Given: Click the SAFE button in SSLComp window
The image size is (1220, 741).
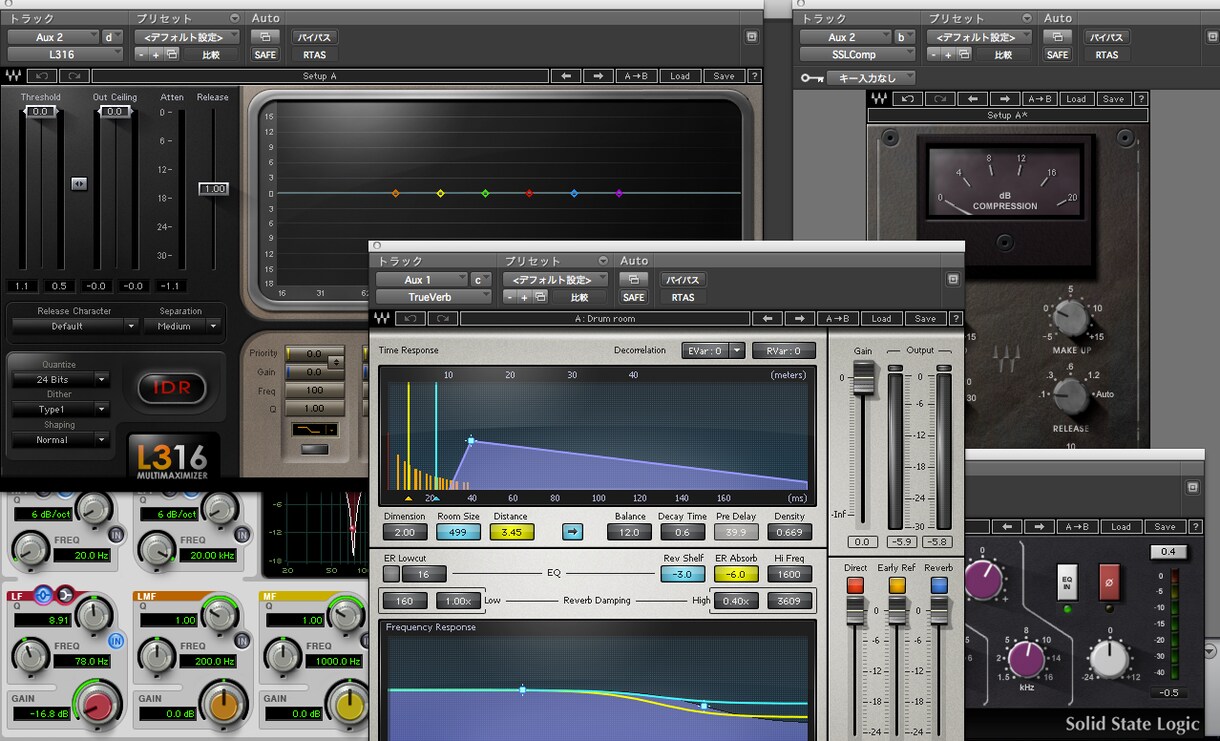Looking at the screenshot, I should (1057, 55).
